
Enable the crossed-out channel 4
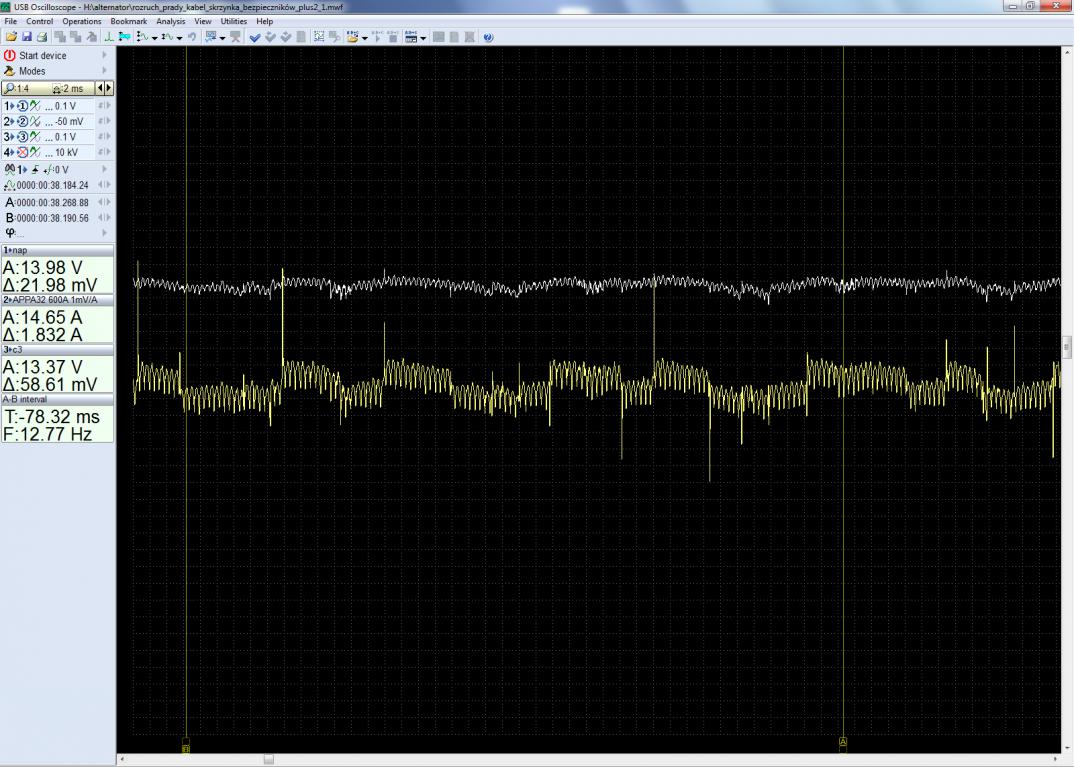click(x=20, y=152)
